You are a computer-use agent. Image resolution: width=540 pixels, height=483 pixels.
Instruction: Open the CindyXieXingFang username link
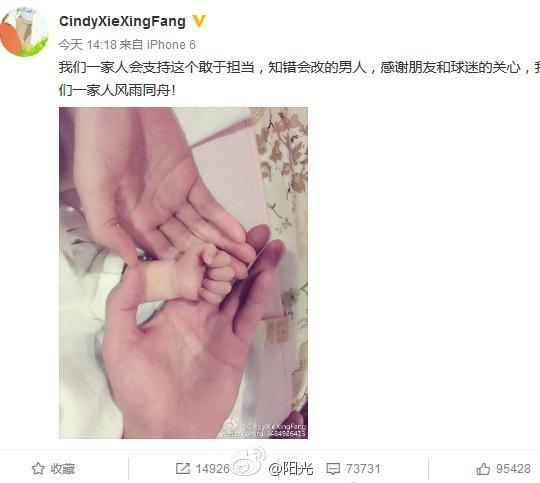pos(122,22)
